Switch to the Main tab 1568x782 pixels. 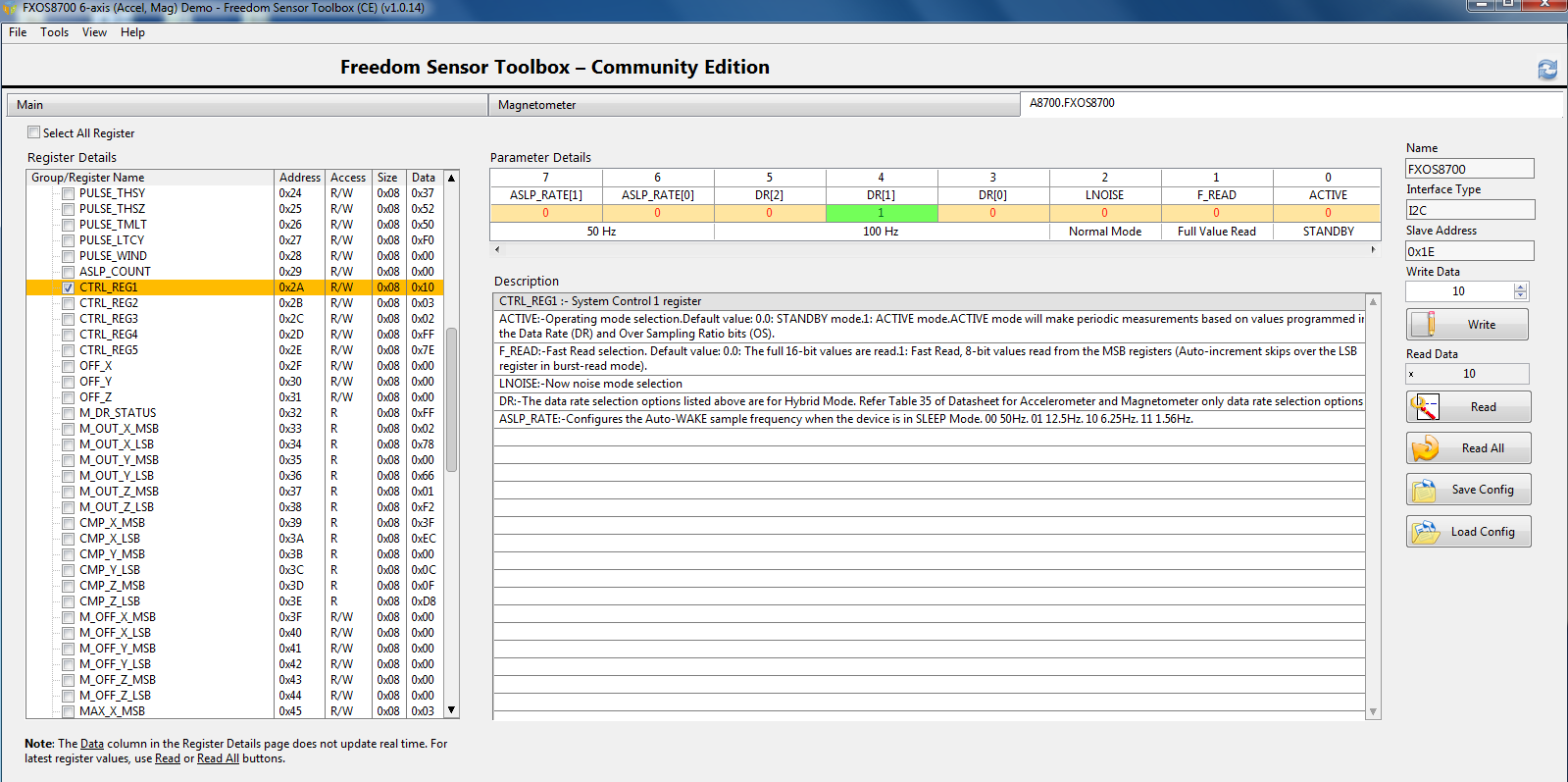pos(247,105)
